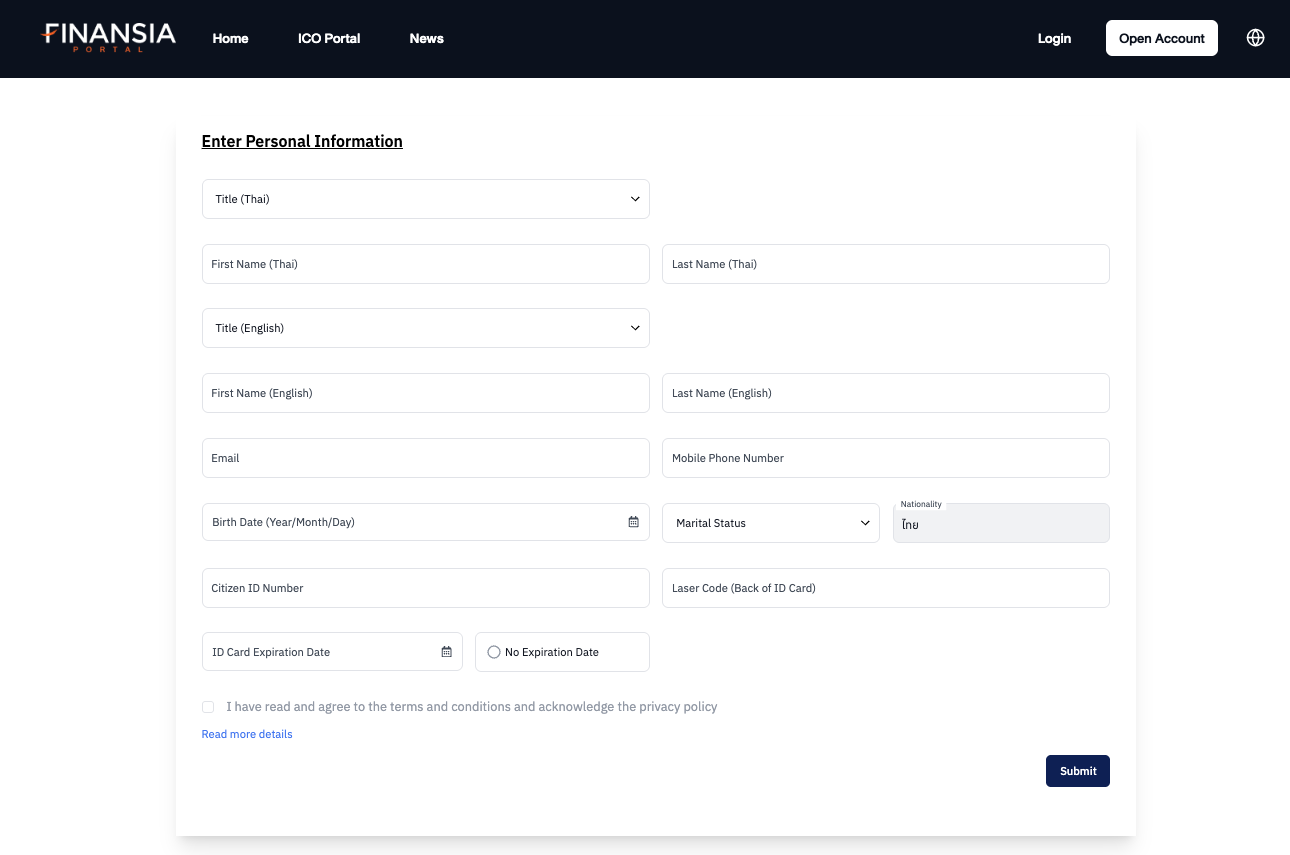Click the Finansia Portal logo
The height and width of the screenshot is (855, 1290).
[108, 37]
